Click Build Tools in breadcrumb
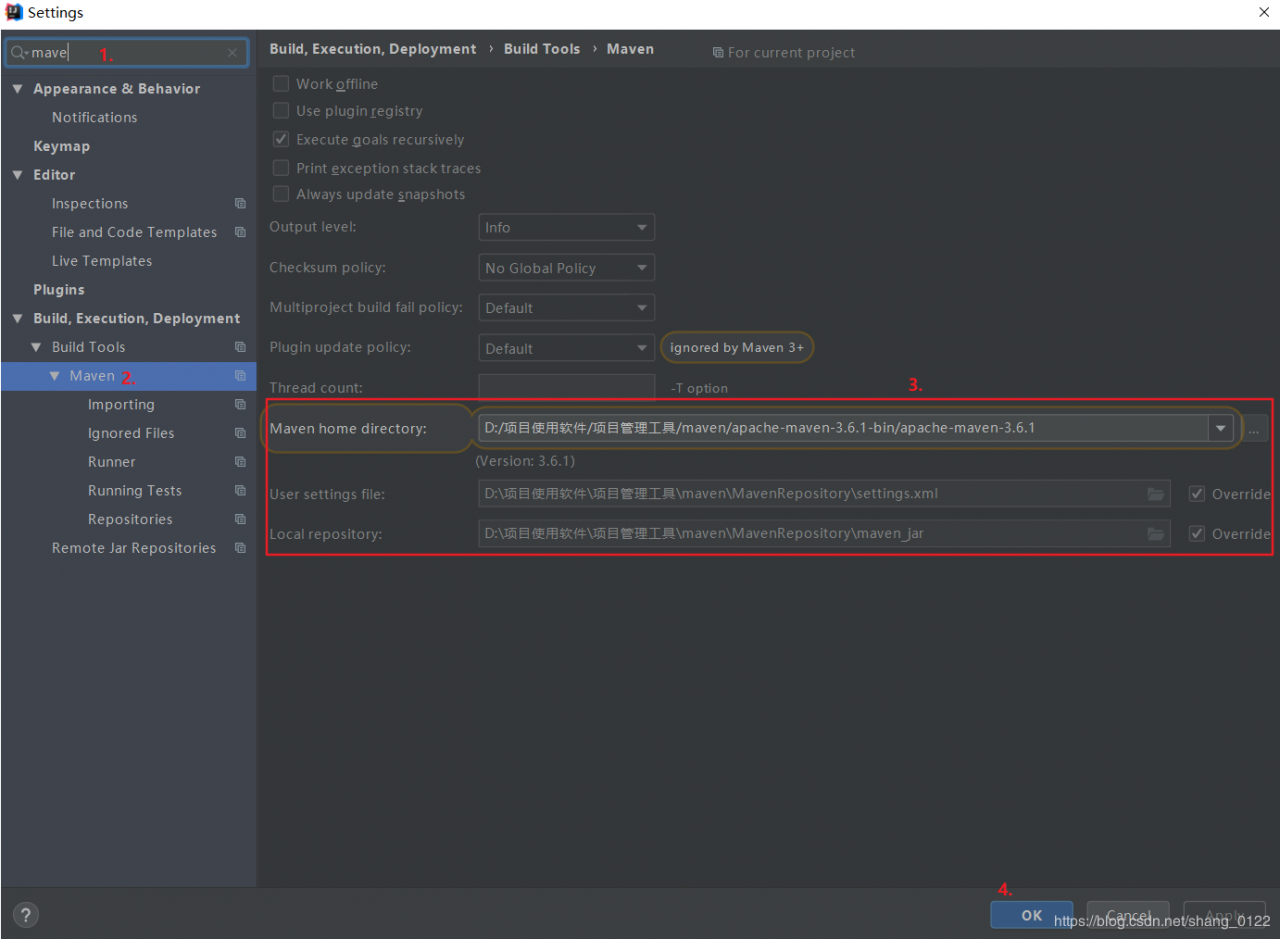This screenshot has width=1280, height=939. (542, 49)
